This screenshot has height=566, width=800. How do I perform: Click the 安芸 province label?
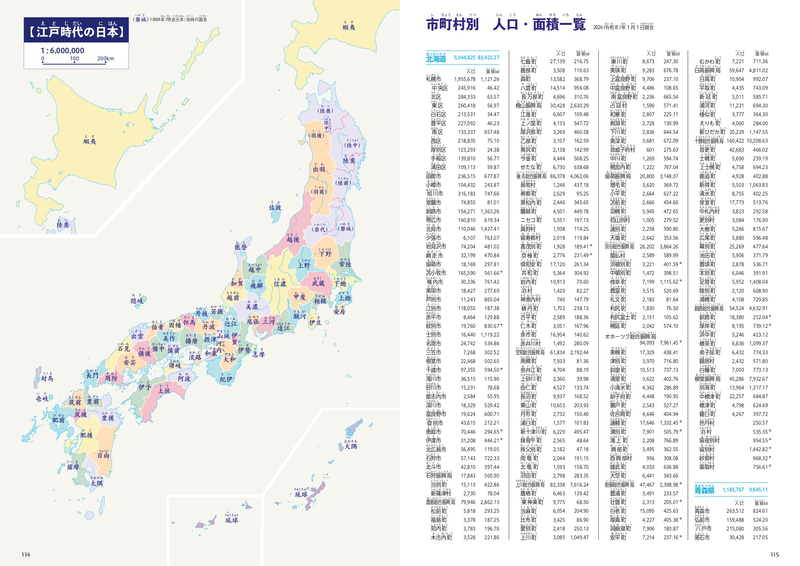click(129, 361)
